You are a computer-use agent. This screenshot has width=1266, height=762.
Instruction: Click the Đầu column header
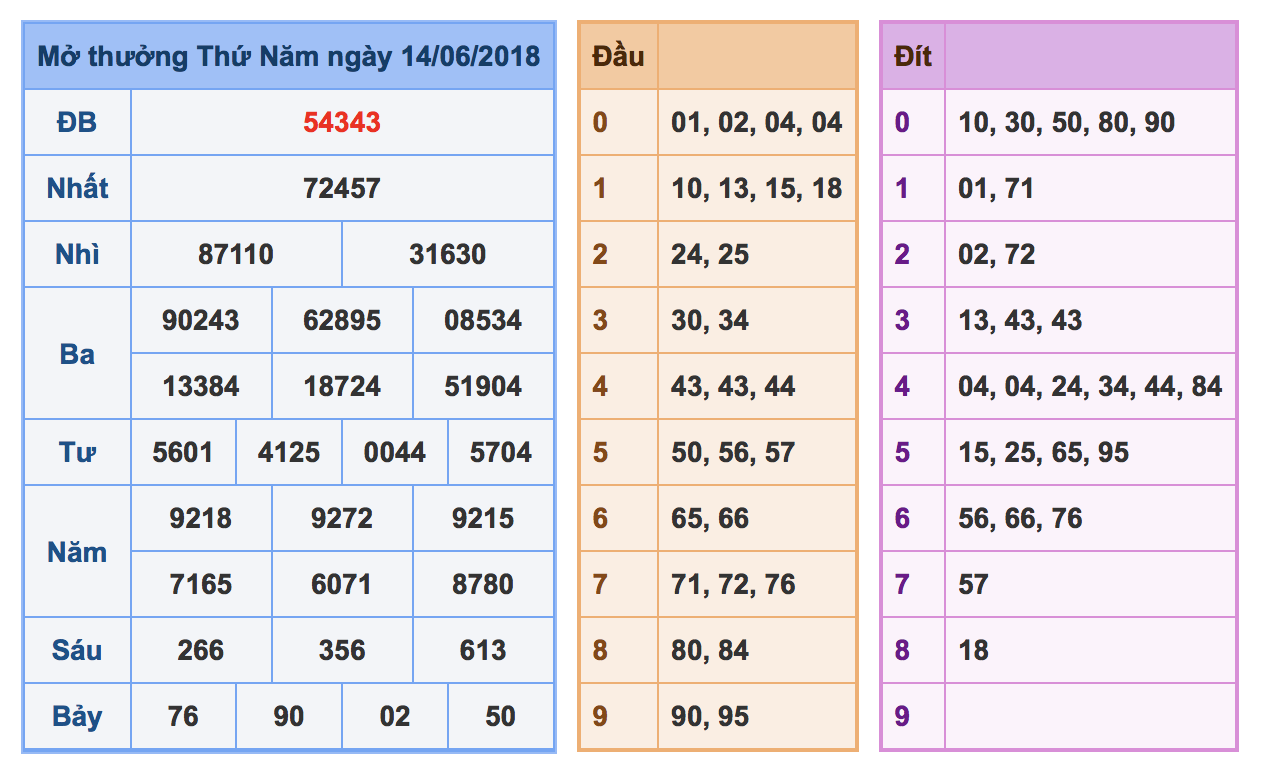click(x=618, y=56)
